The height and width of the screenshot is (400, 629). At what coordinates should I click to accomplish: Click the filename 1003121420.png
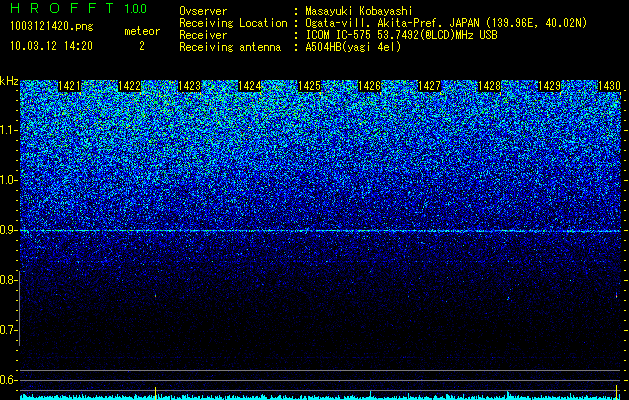point(51,27)
